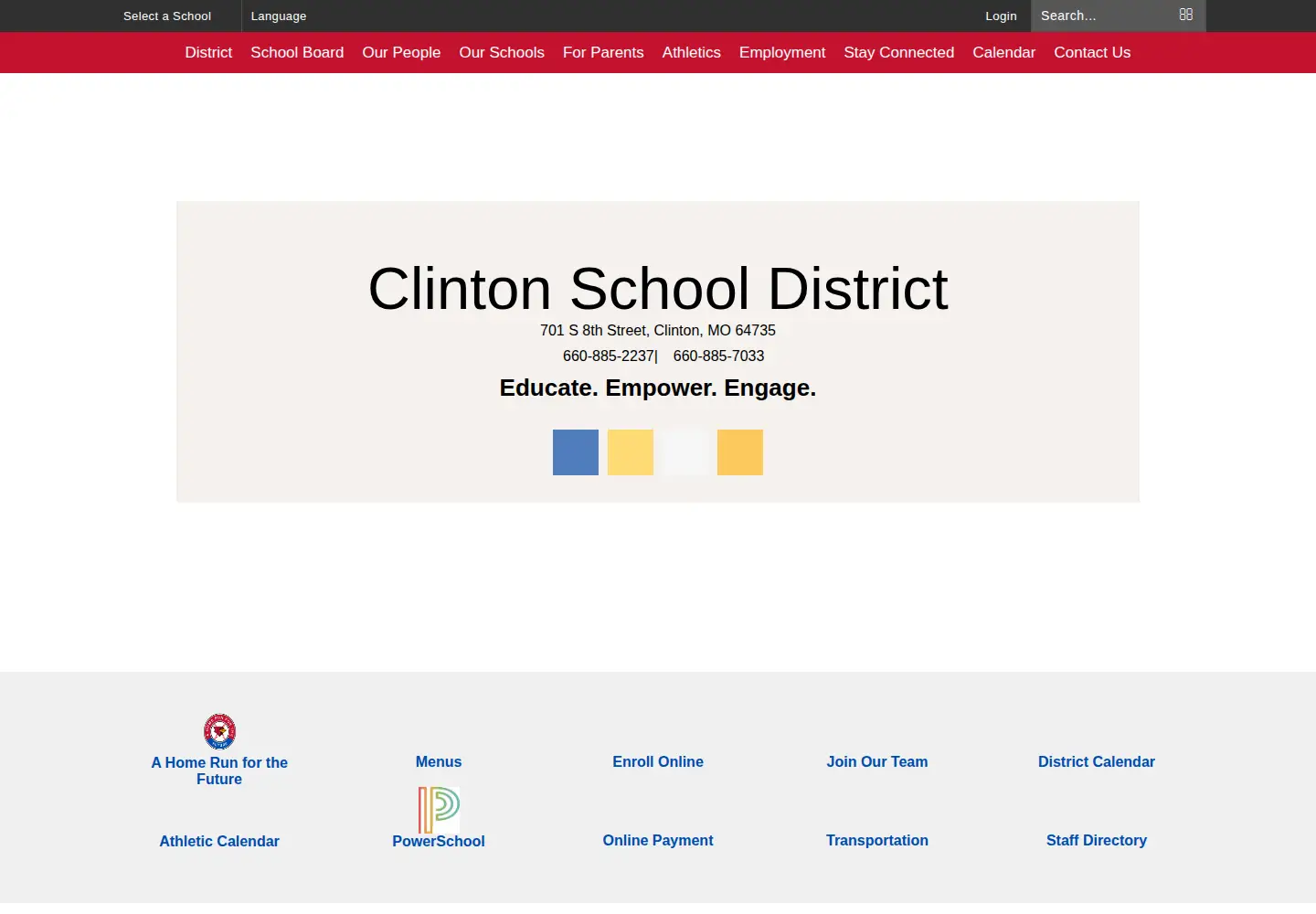Image resolution: width=1316 pixels, height=914 pixels.
Task: Click the white square icon below the tagline
Action: click(685, 452)
